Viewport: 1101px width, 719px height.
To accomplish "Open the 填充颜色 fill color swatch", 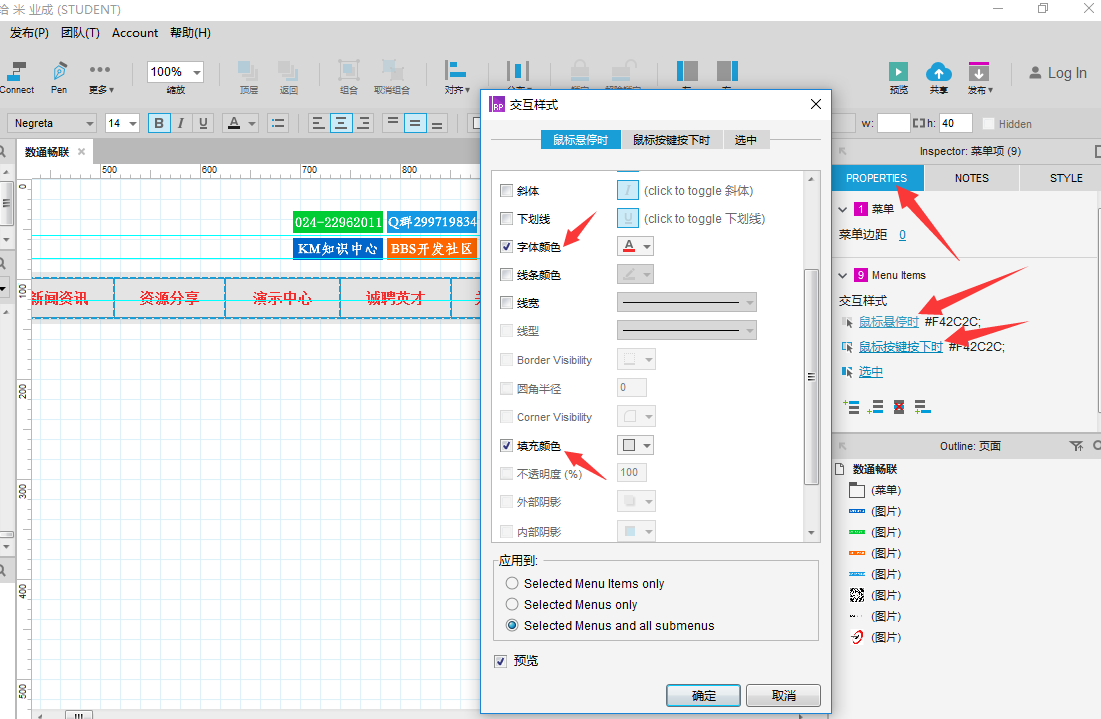I will (x=635, y=445).
